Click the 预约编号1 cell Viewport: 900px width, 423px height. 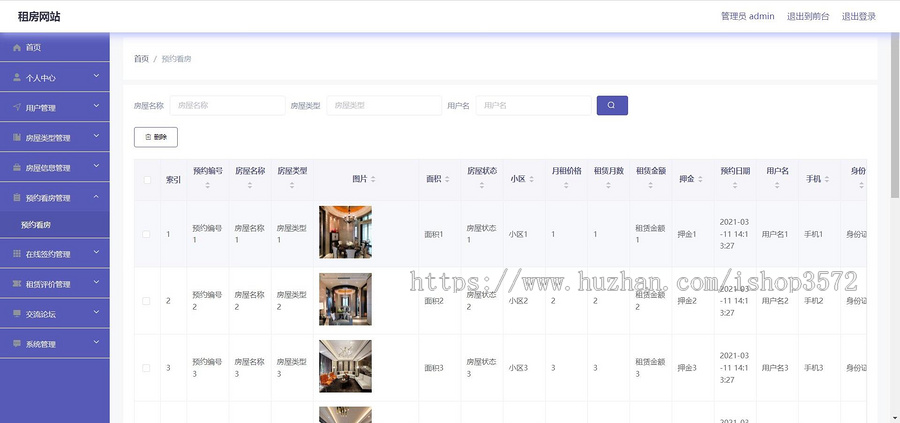pos(207,234)
